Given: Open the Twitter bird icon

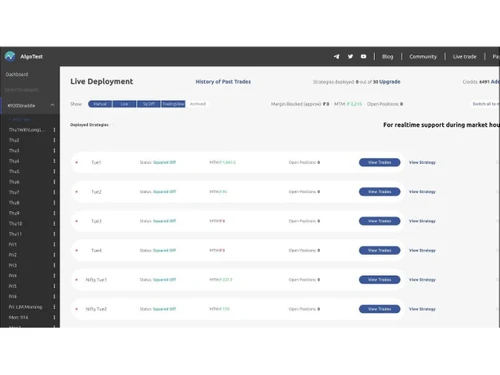Looking at the screenshot, I should 350,57.
